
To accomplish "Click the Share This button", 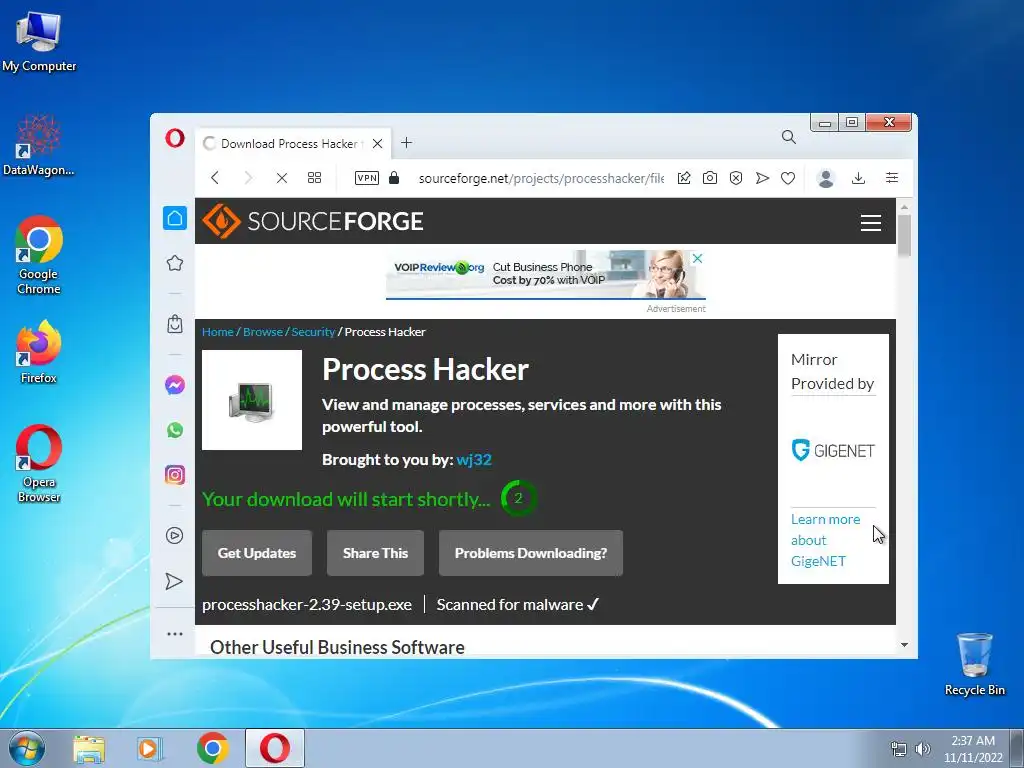I will pos(376,553).
